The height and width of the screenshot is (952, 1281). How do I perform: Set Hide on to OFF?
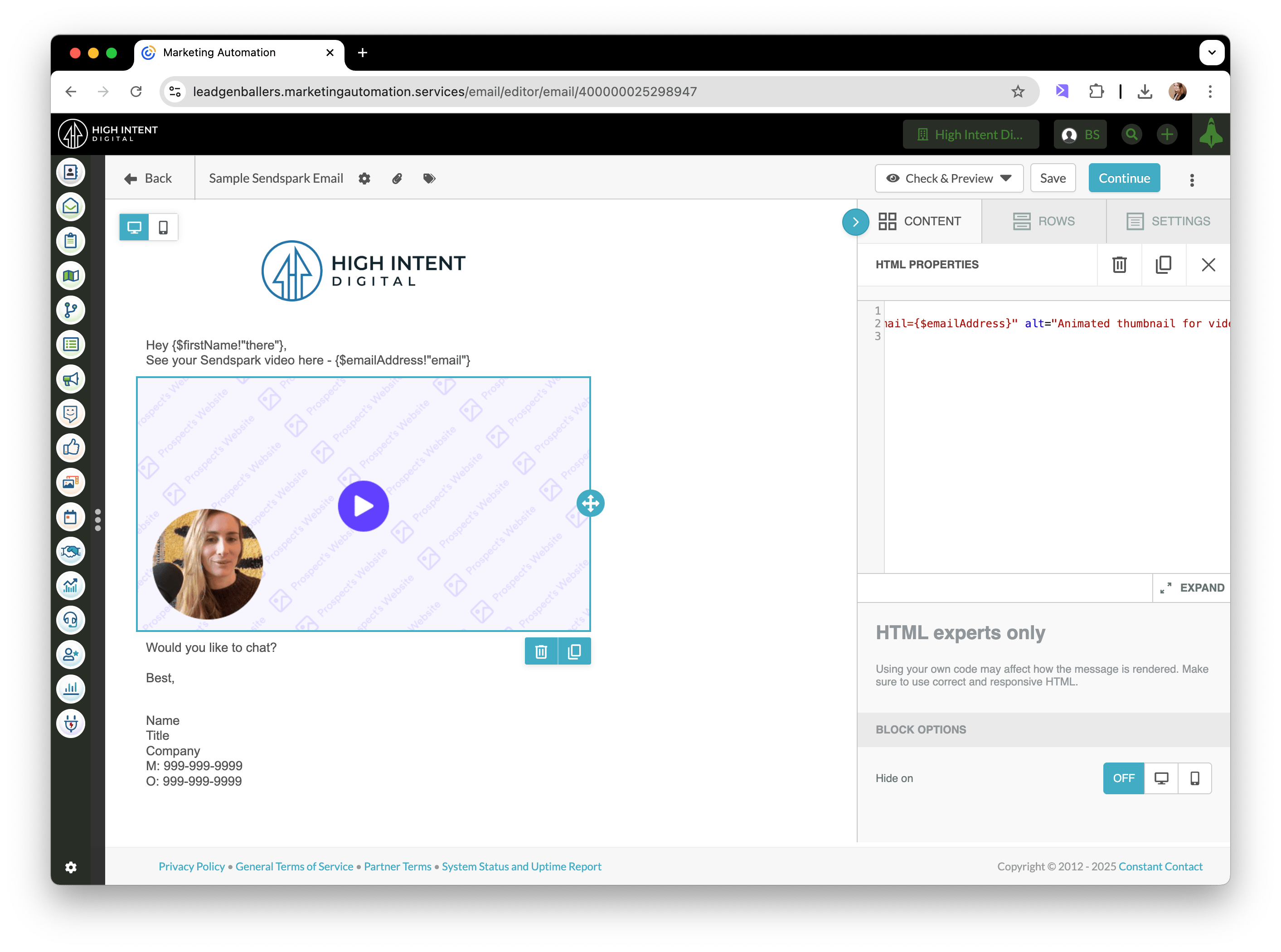pos(1123,778)
